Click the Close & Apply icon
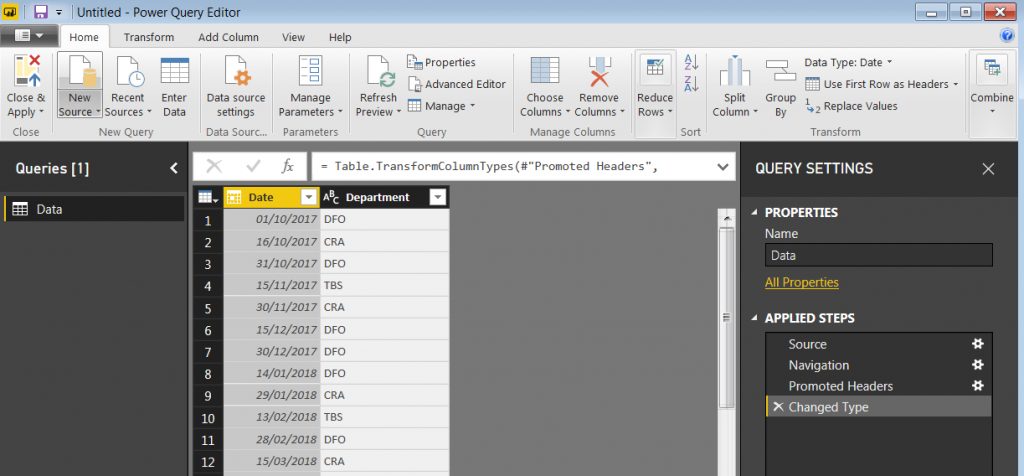 click(26, 73)
